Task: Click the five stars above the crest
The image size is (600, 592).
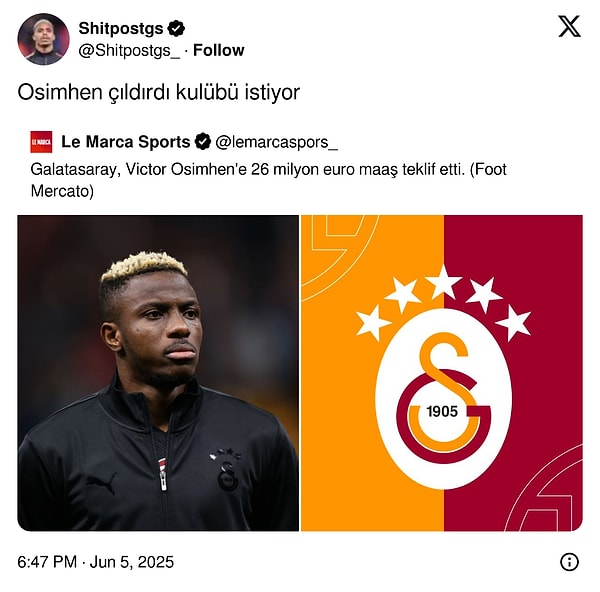Action: point(443,302)
